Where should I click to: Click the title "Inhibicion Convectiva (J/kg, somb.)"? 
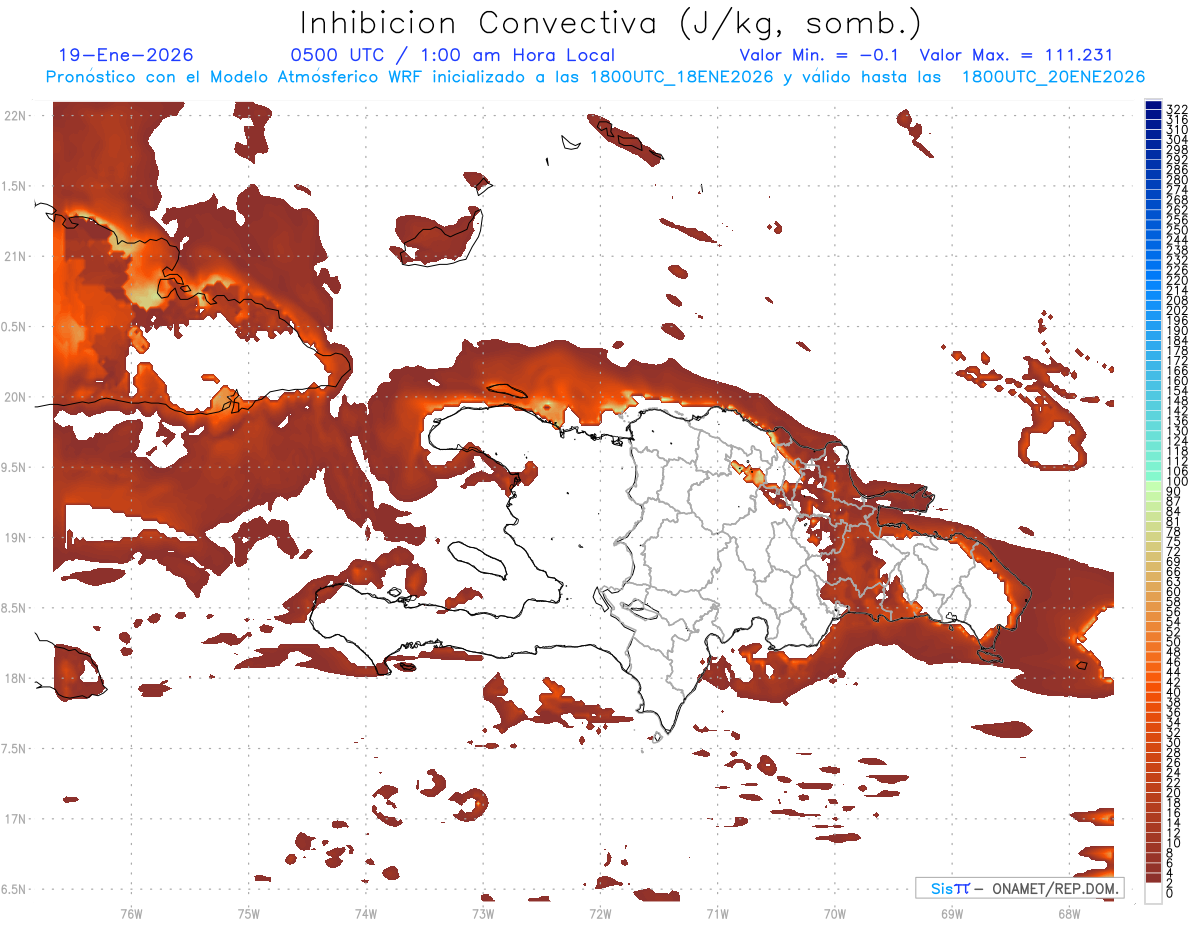pyautogui.click(x=611, y=24)
